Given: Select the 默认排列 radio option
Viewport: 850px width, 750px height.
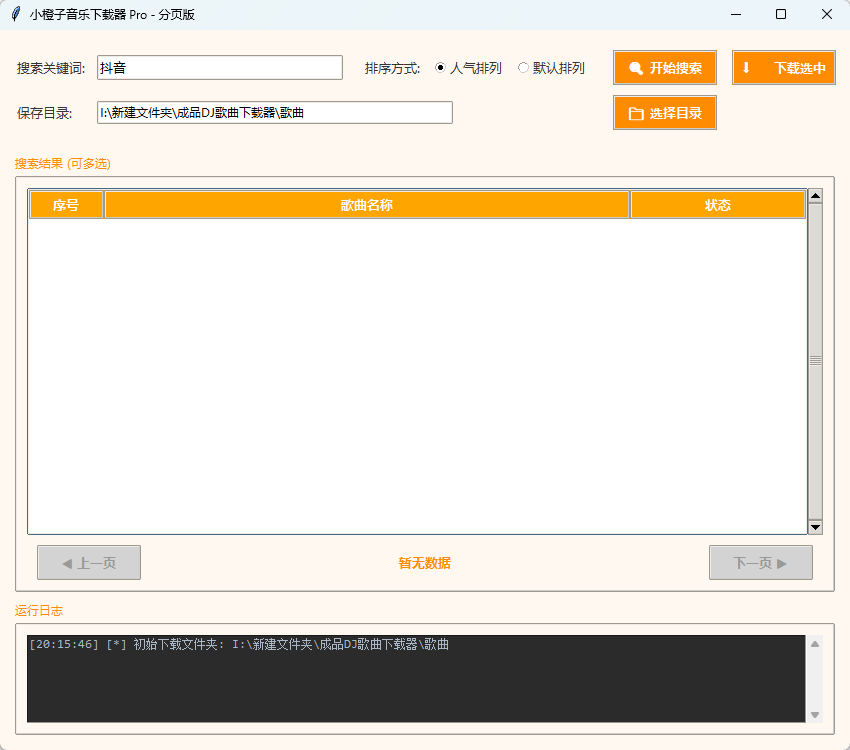Looking at the screenshot, I should (551, 68).
